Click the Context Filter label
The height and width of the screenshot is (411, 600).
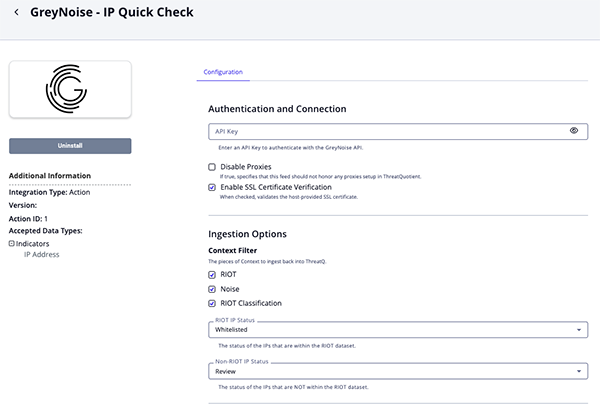pos(233,250)
